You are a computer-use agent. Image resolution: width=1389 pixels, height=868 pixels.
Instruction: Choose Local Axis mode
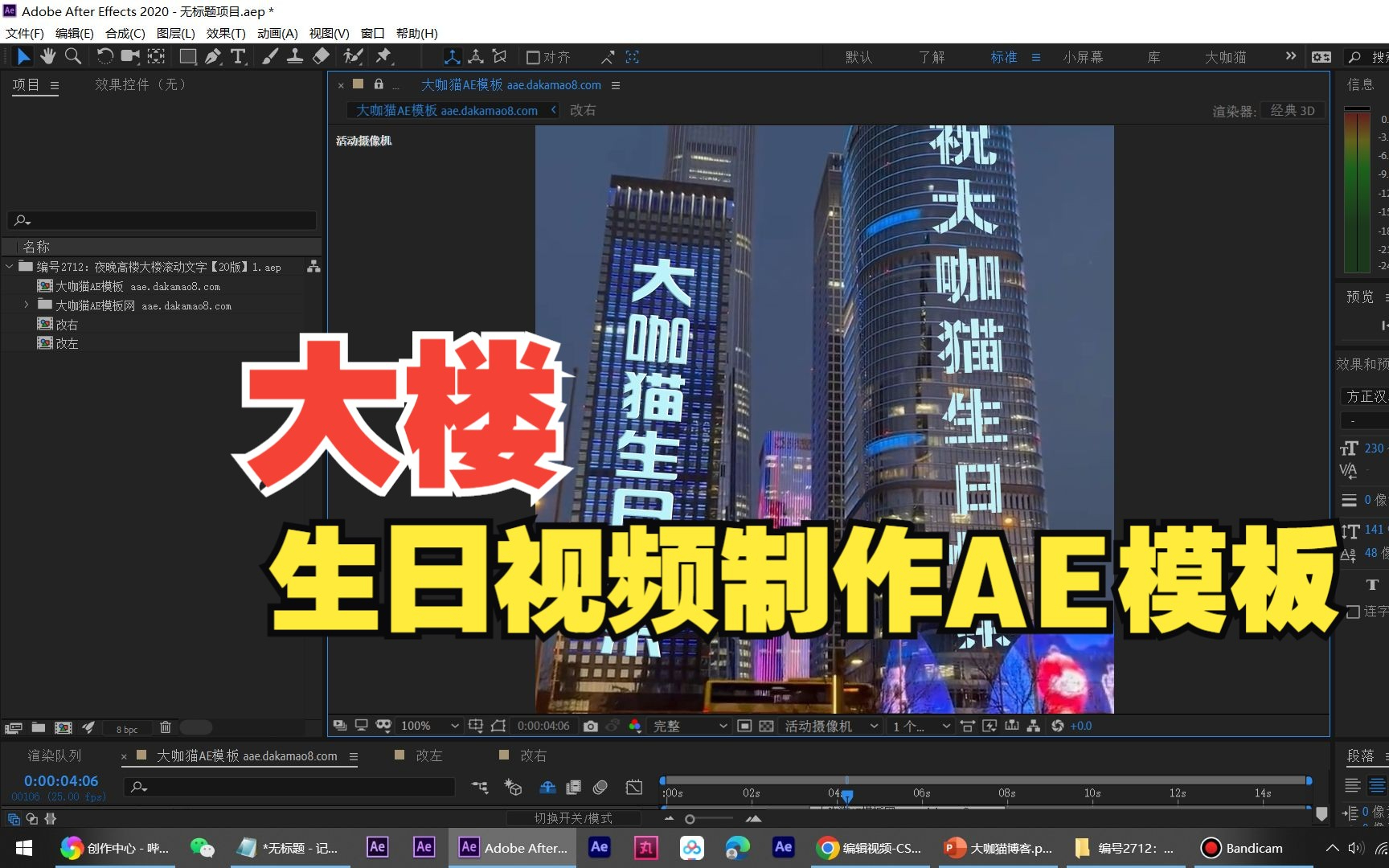(x=453, y=57)
